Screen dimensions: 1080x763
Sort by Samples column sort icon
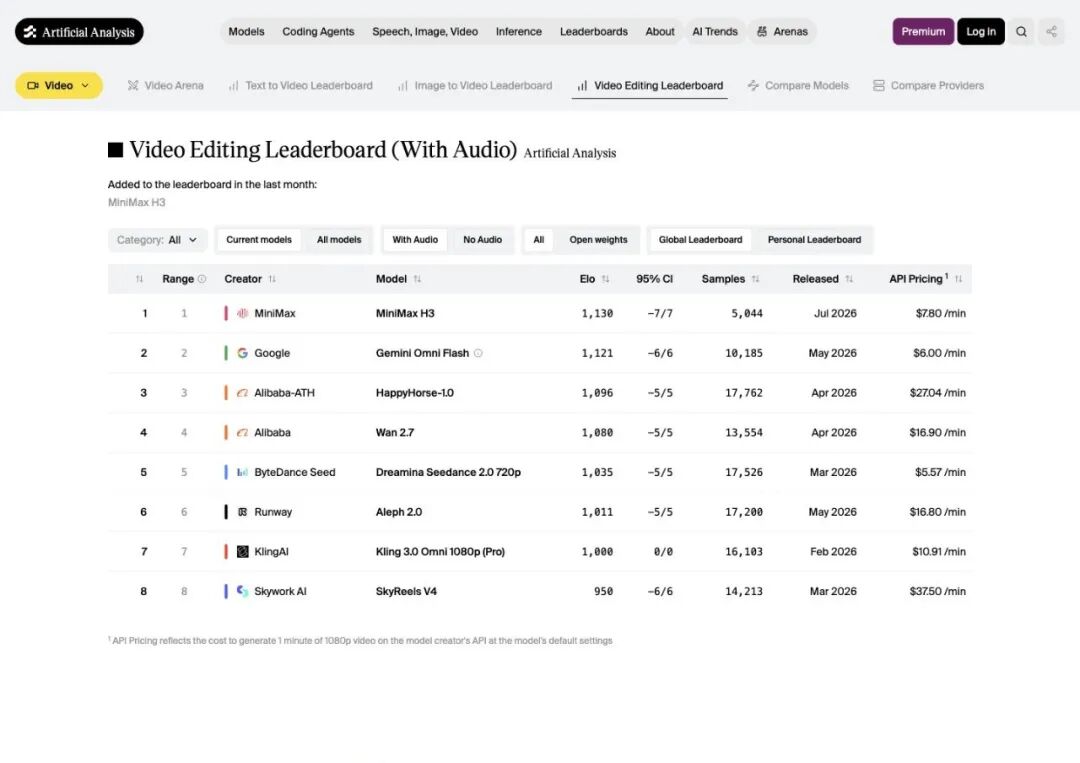[x=756, y=279]
